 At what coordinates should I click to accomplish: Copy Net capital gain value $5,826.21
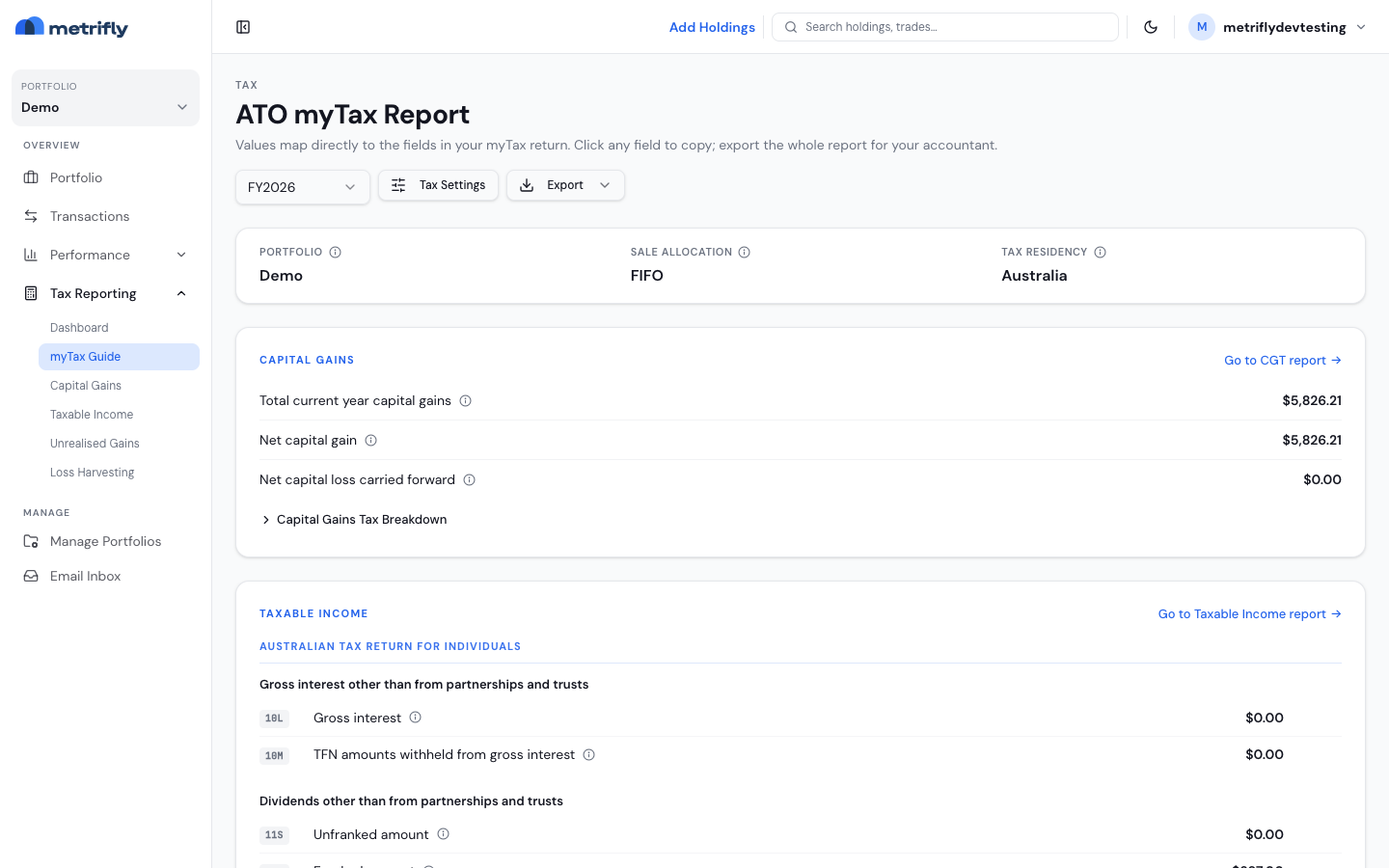click(x=1312, y=440)
